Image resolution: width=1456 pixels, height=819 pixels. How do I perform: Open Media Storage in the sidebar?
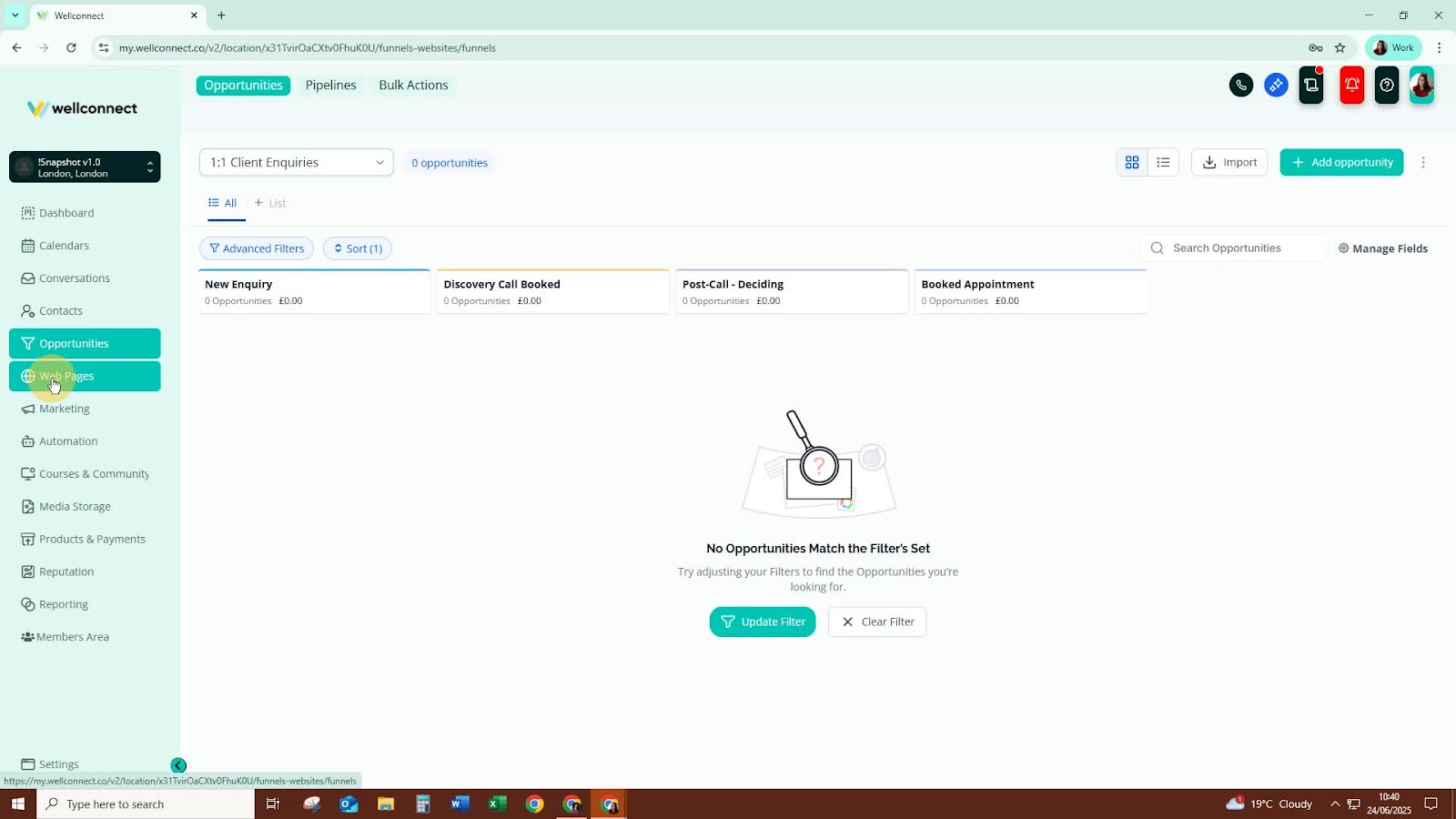pyautogui.click(x=85, y=507)
